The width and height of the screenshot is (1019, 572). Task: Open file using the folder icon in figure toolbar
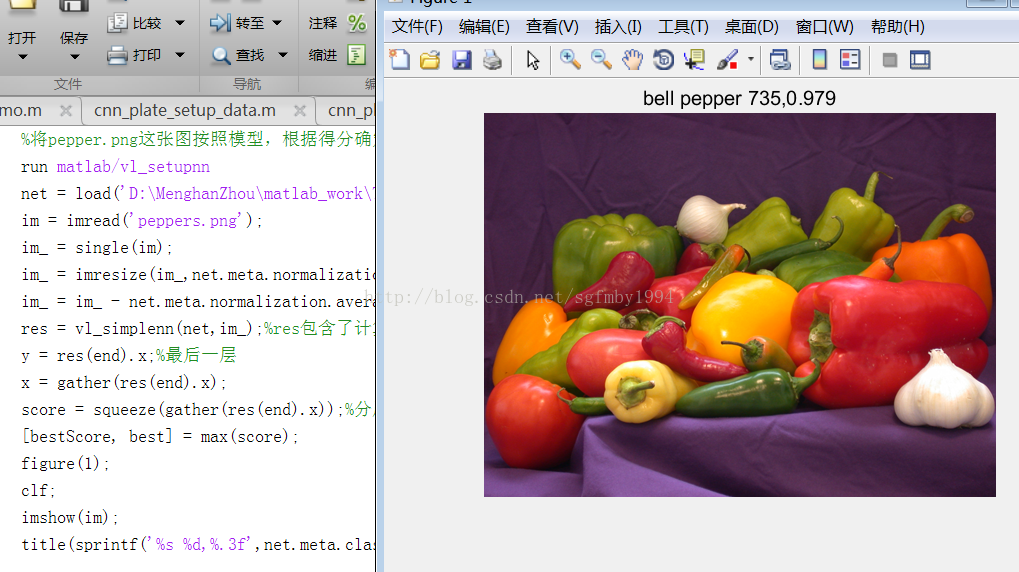coord(430,60)
